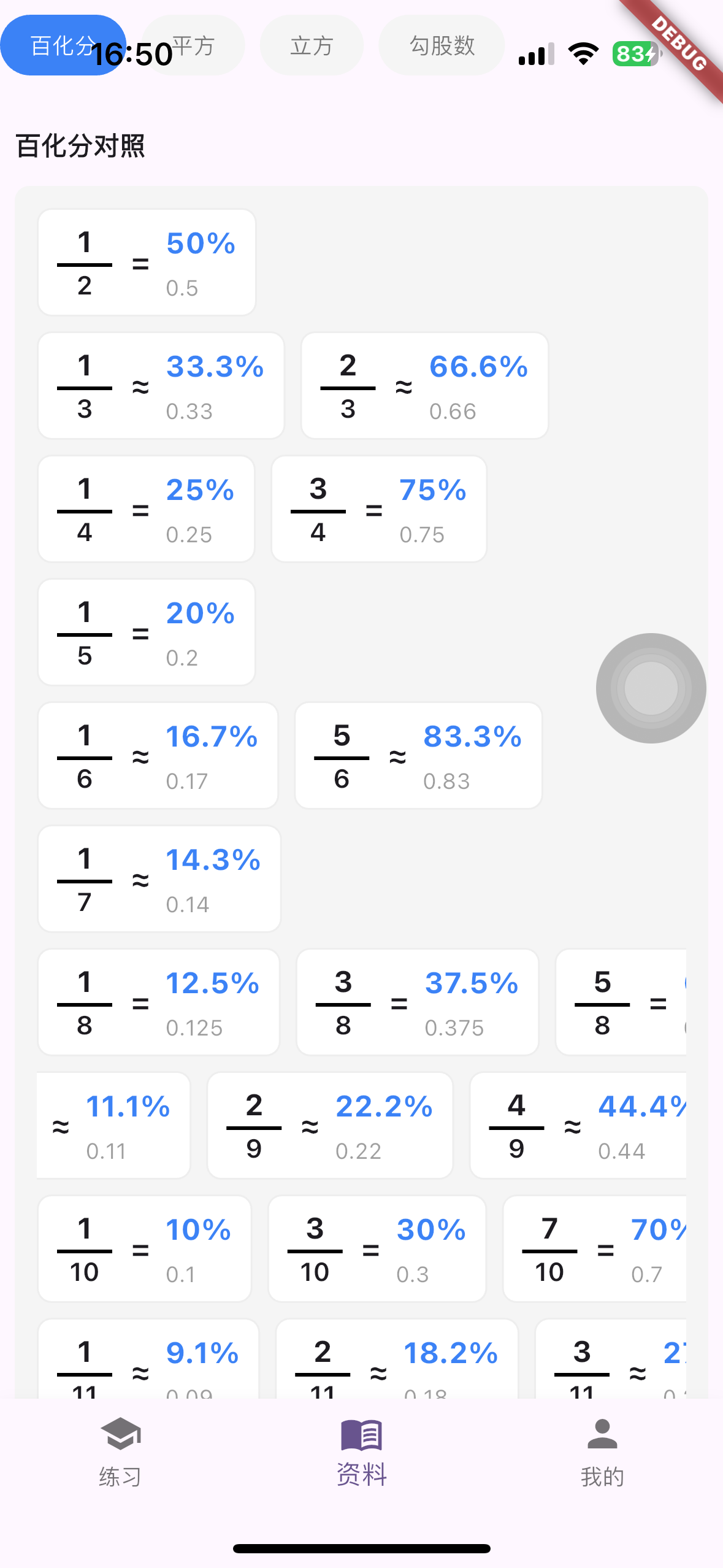Tap the battery indicator in status bar
This screenshot has width=723, height=1568.
coord(636,54)
